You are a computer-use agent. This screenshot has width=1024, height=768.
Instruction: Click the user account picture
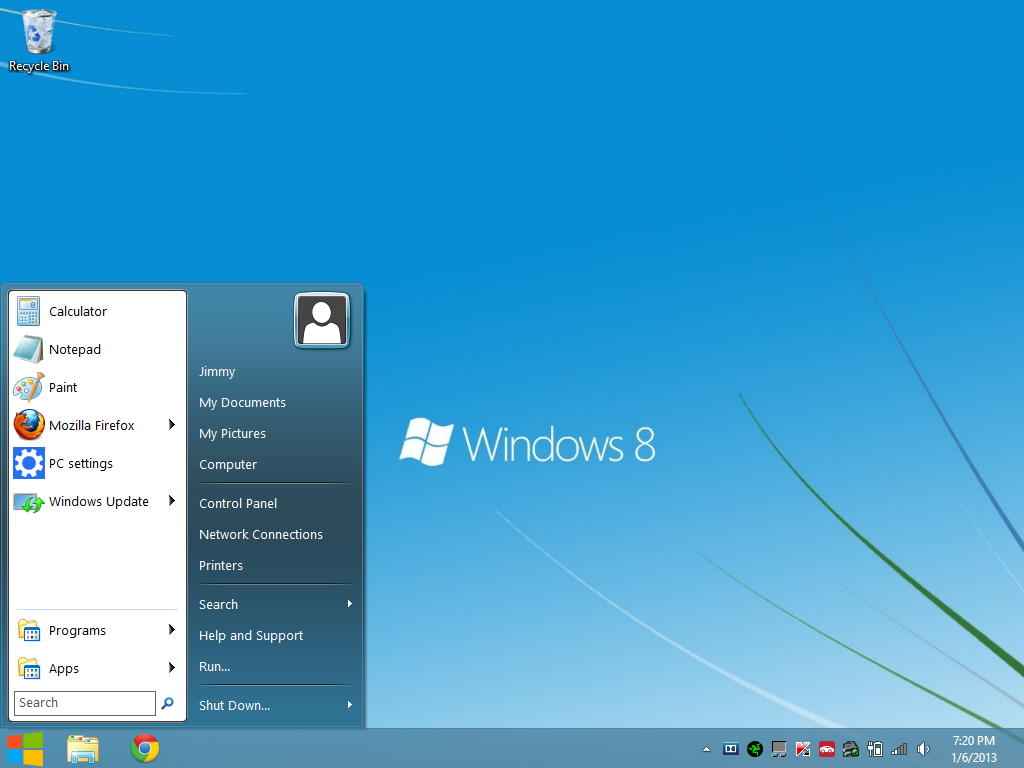pyautogui.click(x=322, y=320)
